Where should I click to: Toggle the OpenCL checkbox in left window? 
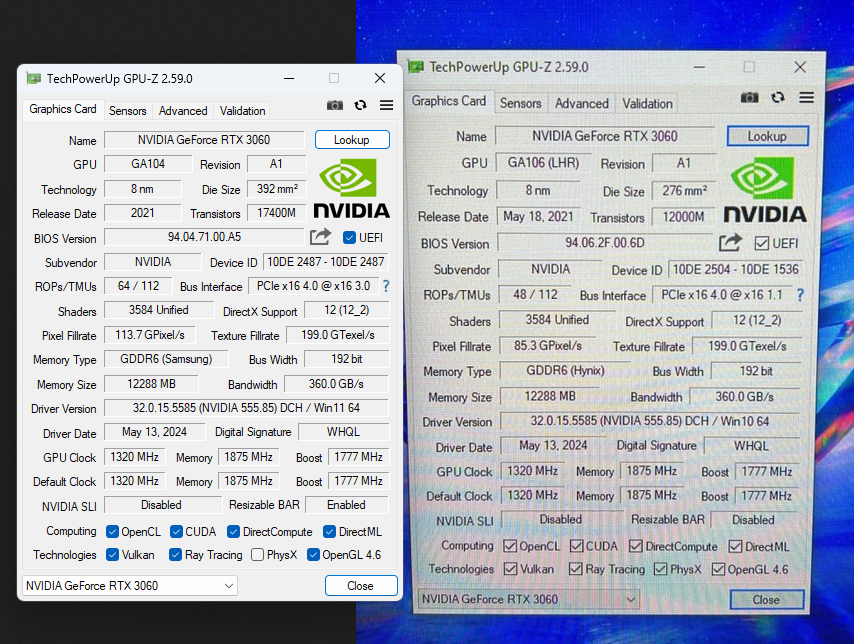(x=113, y=531)
